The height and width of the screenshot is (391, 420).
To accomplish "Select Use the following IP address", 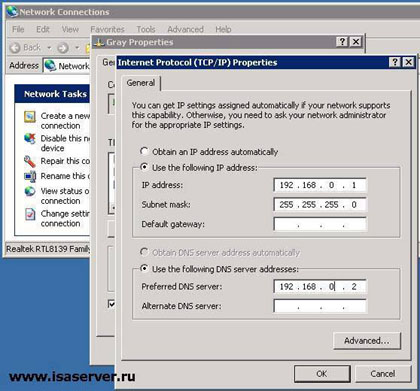I will (x=144, y=167).
